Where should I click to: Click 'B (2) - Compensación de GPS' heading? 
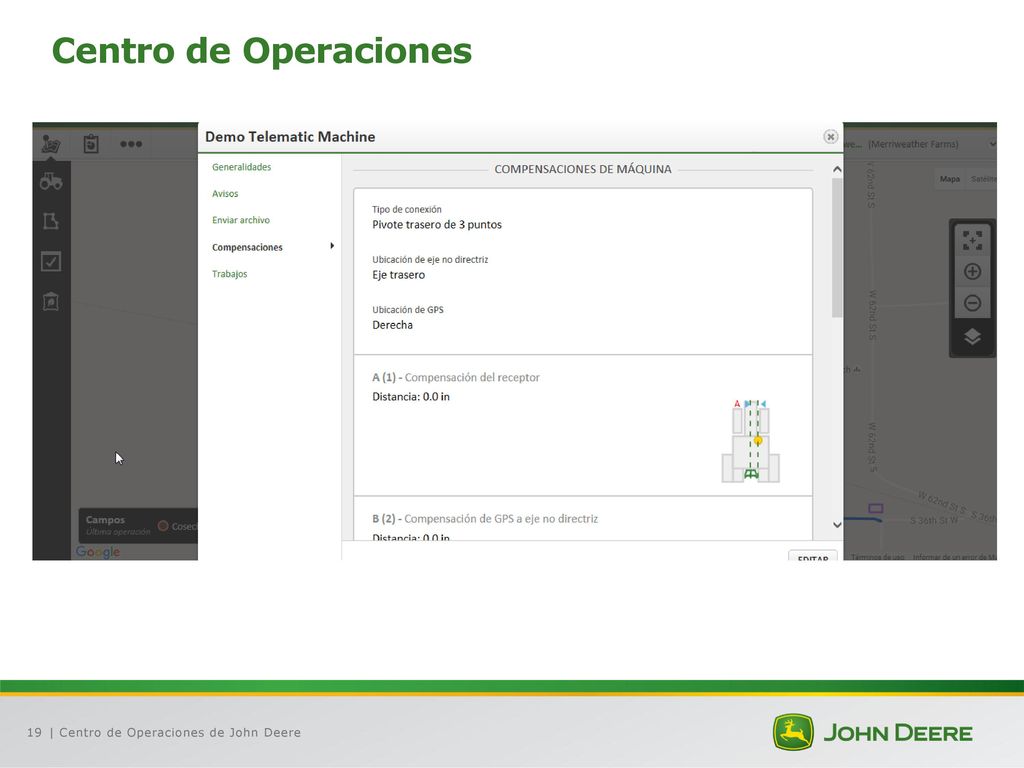tap(485, 519)
